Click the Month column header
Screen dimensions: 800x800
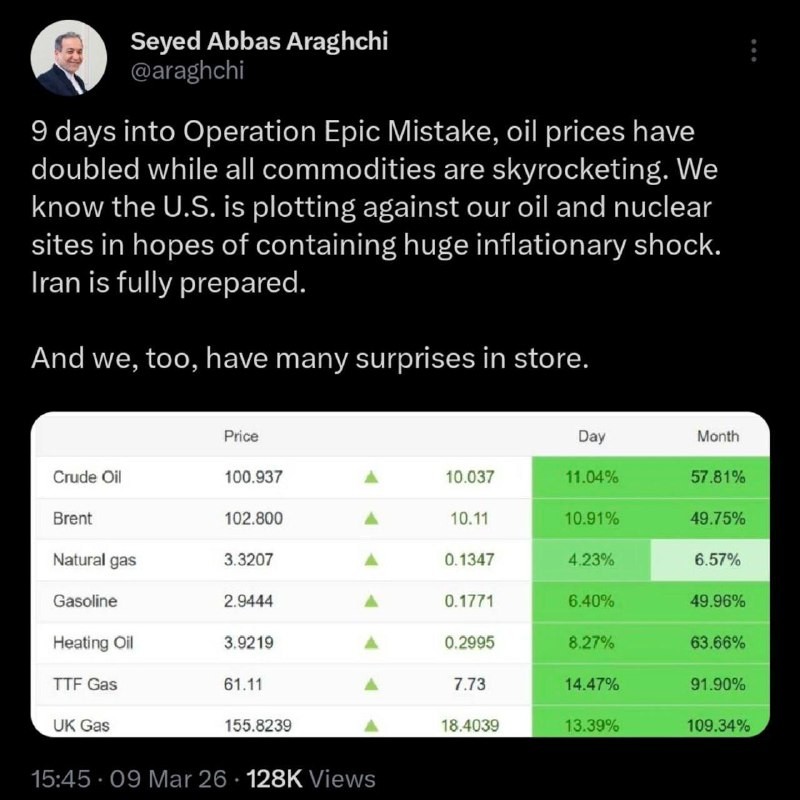tap(718, 436)
